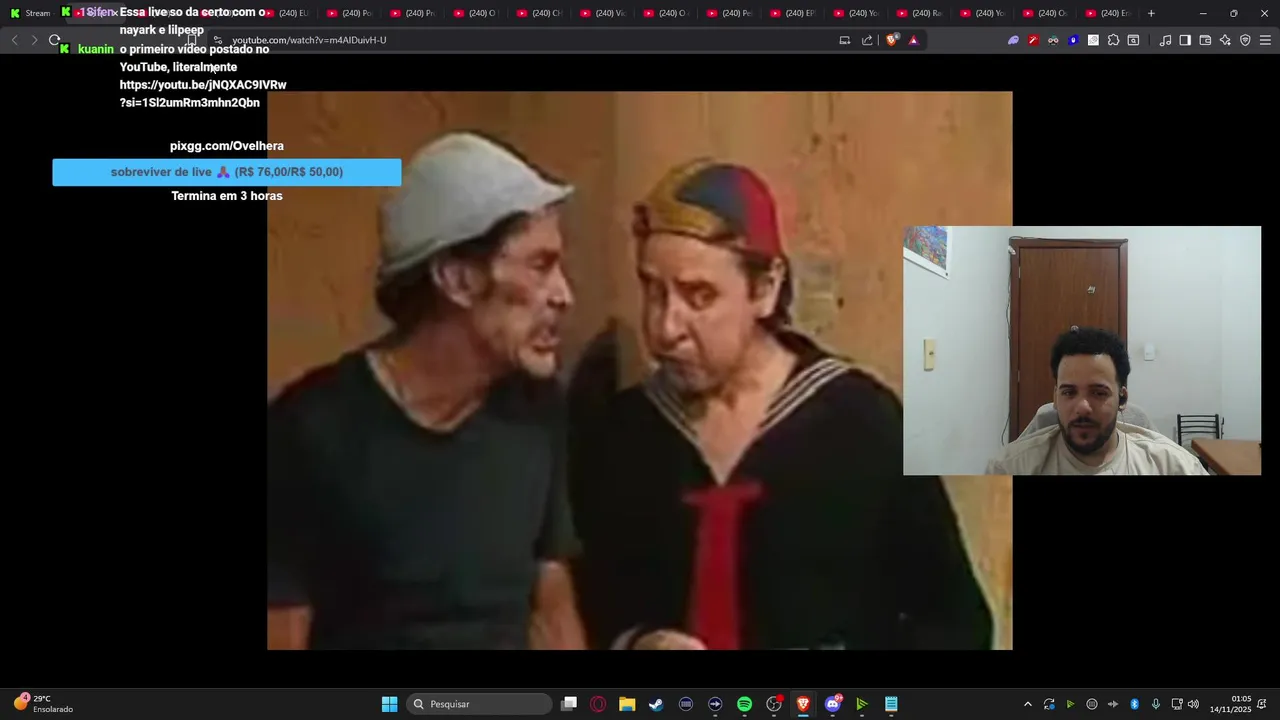Open the browser main hamburger menu
Viewport: 1280px width, 720px height.
point(1265,40)
